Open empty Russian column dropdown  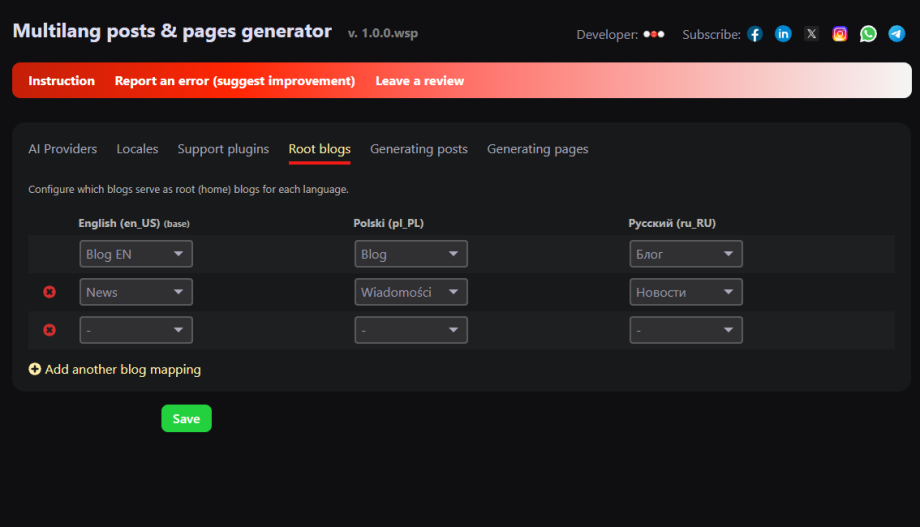click(x=686, y=330)
